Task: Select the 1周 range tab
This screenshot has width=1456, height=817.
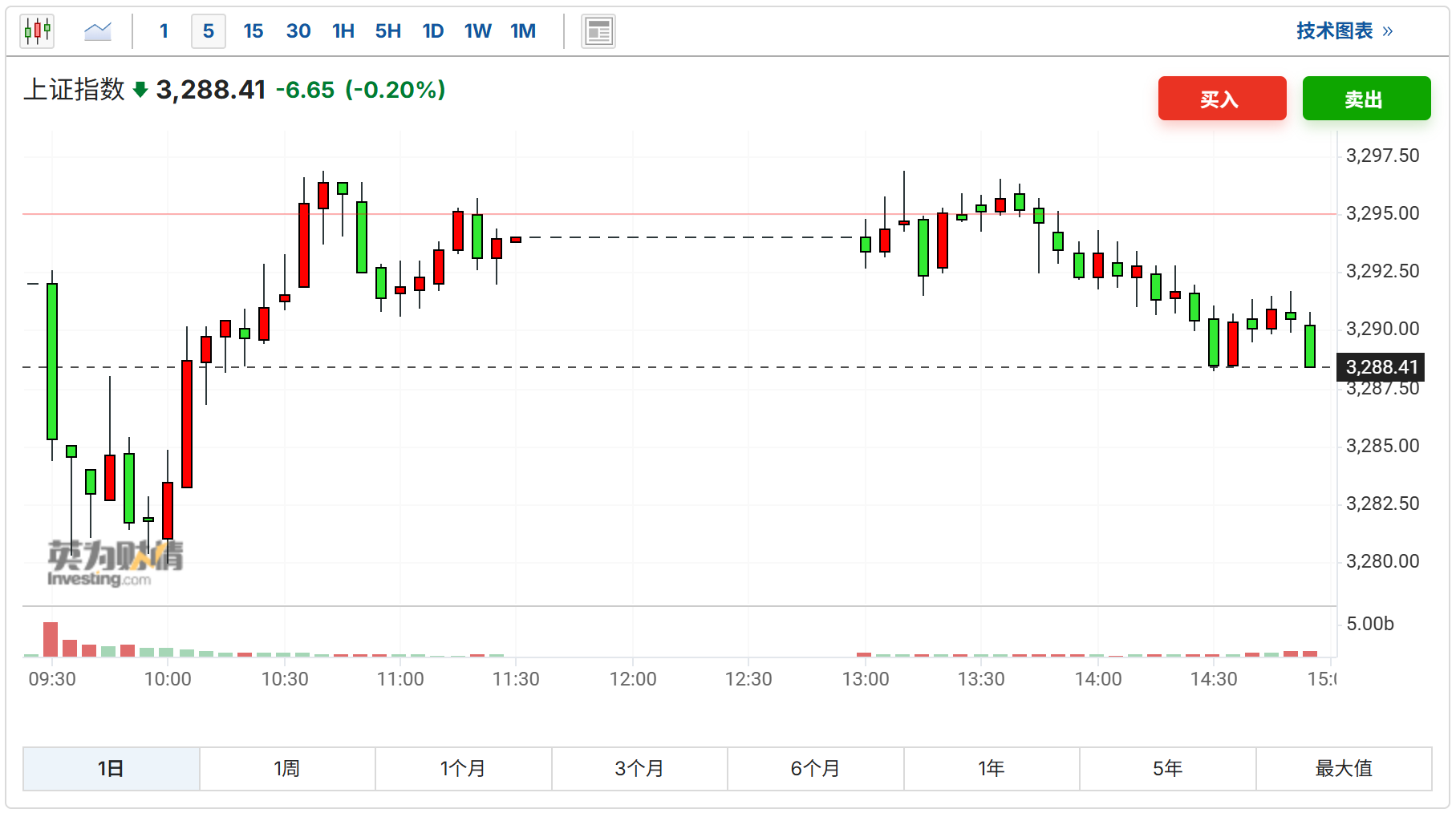Action: coord(287,769)
